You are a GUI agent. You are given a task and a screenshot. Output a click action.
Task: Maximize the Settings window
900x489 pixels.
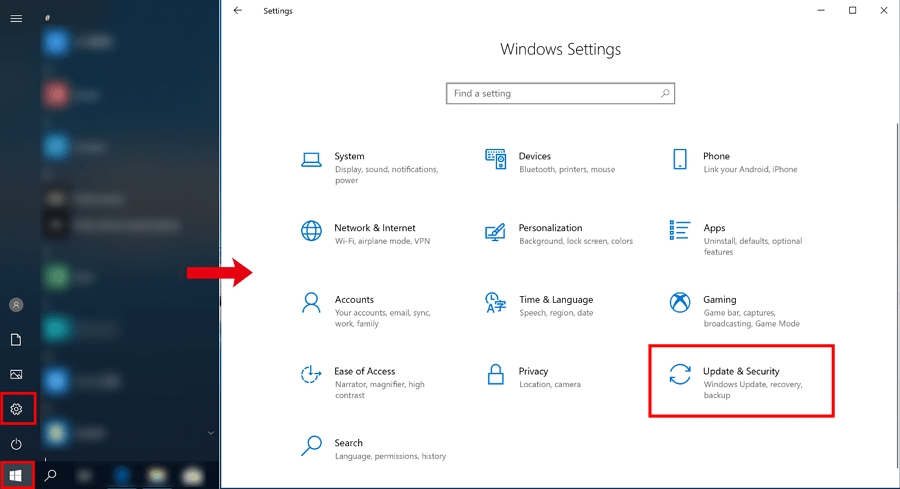(x=852, y=10)
